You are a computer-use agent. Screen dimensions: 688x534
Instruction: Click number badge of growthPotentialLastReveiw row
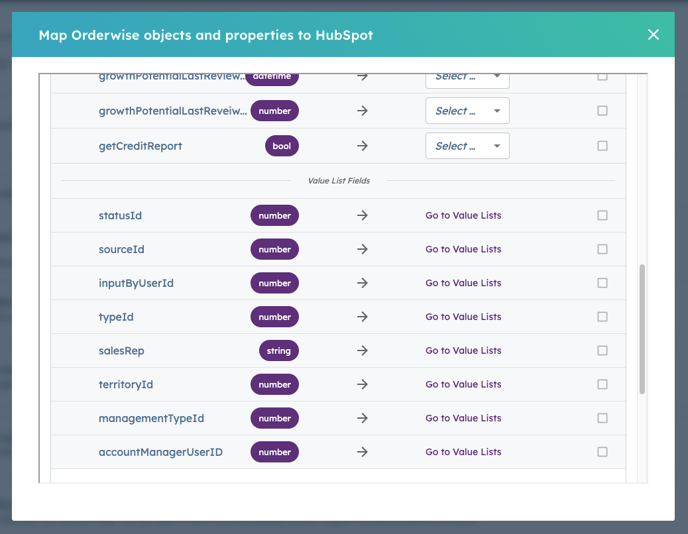tap(275, 111)
